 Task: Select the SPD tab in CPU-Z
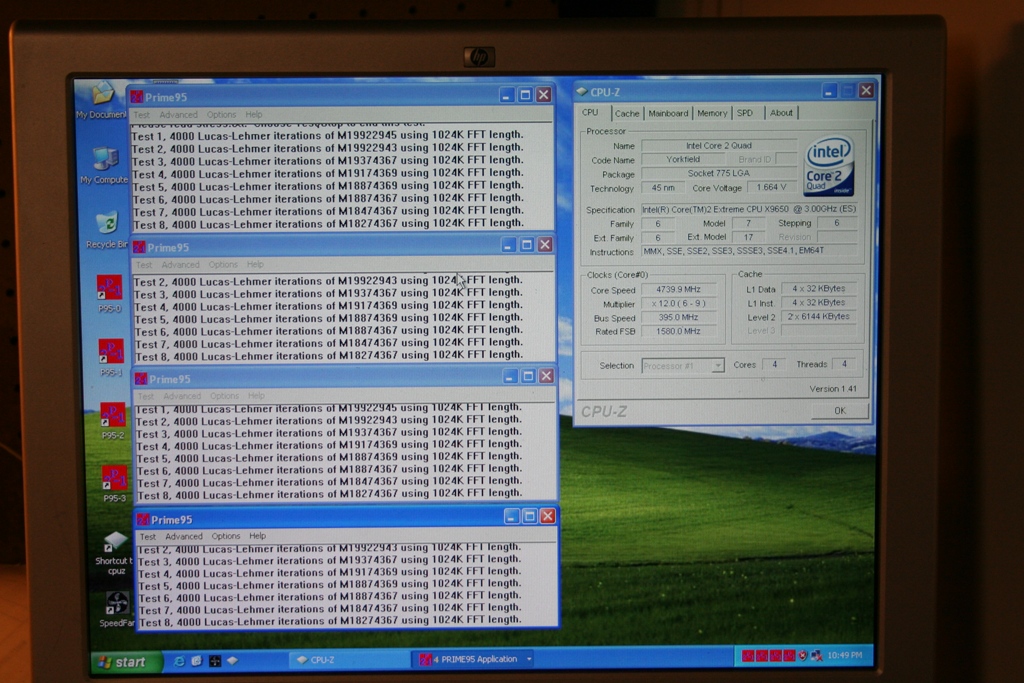[745, 113]
